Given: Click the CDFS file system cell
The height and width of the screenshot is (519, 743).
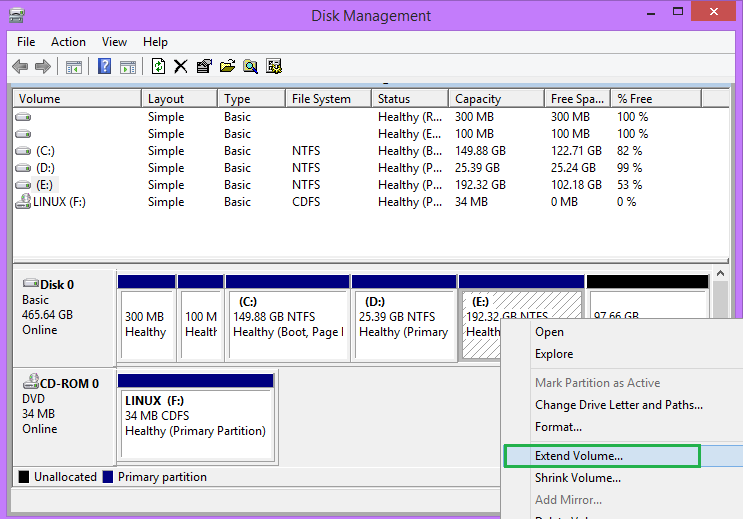Looking at the screenshot, I should coord(306,202).
